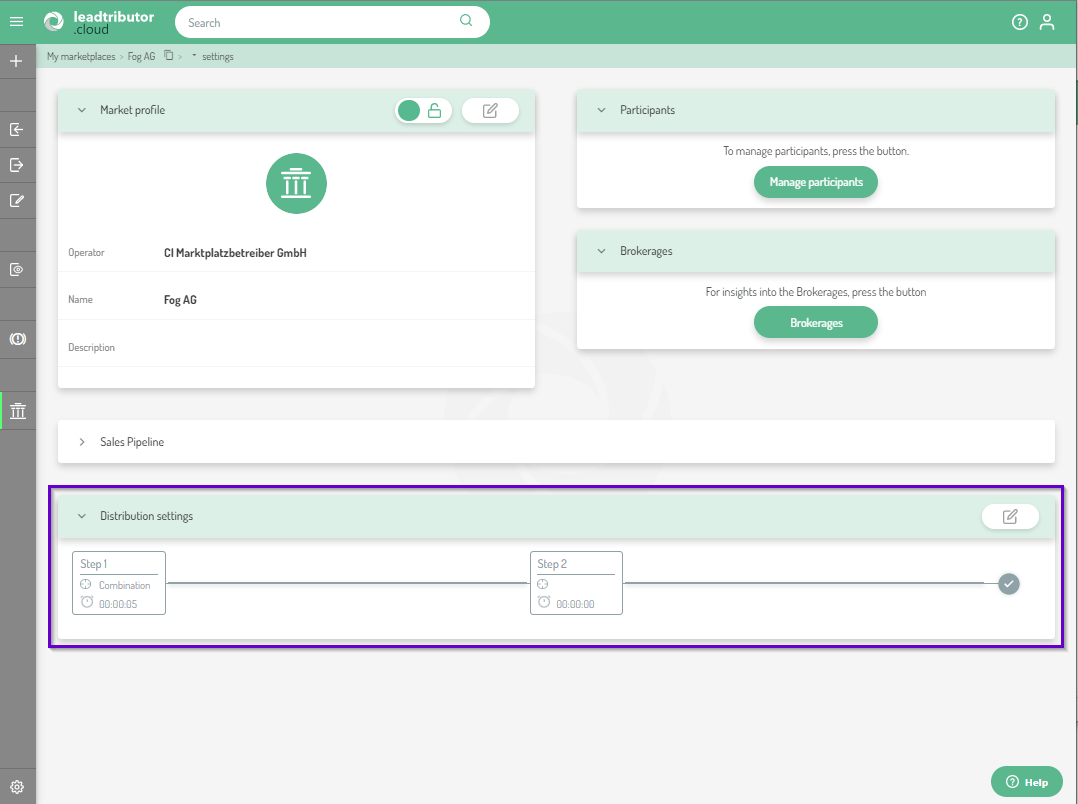1078x804 pixels.
Task: Click the help question mark in header
Action: [1019, 22]
